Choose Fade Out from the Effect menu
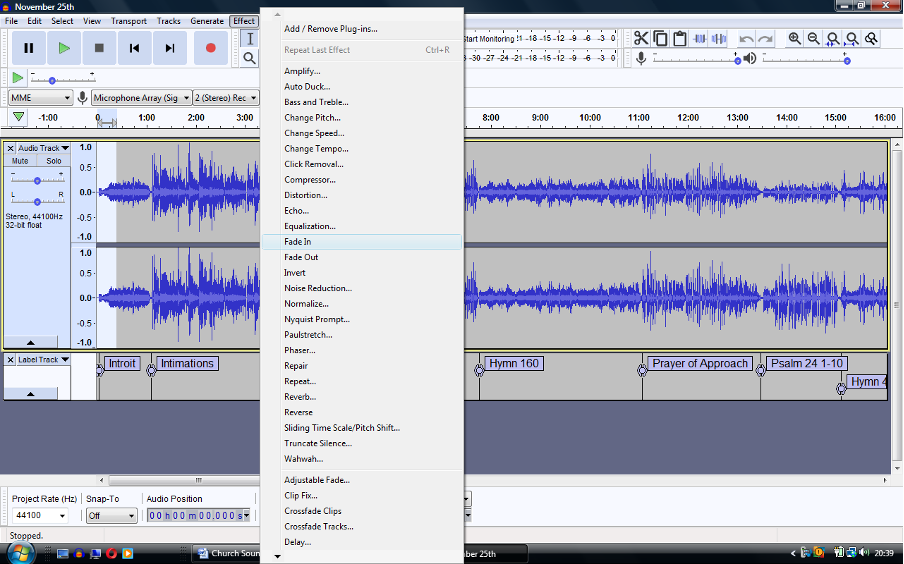The image size is (904, 564). 362,257
